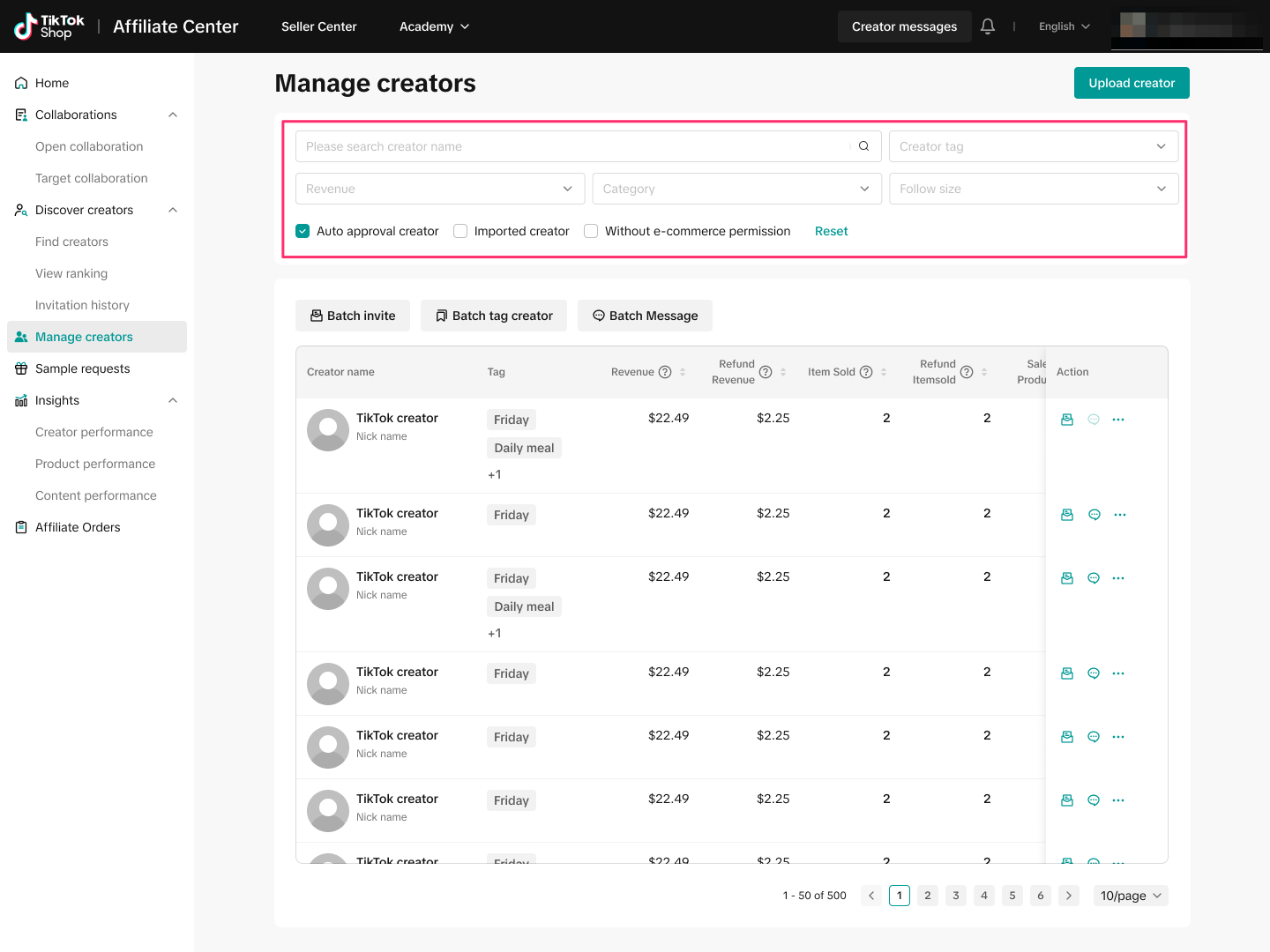
Task: Click the creator name search field
Action: coord(573,146)
